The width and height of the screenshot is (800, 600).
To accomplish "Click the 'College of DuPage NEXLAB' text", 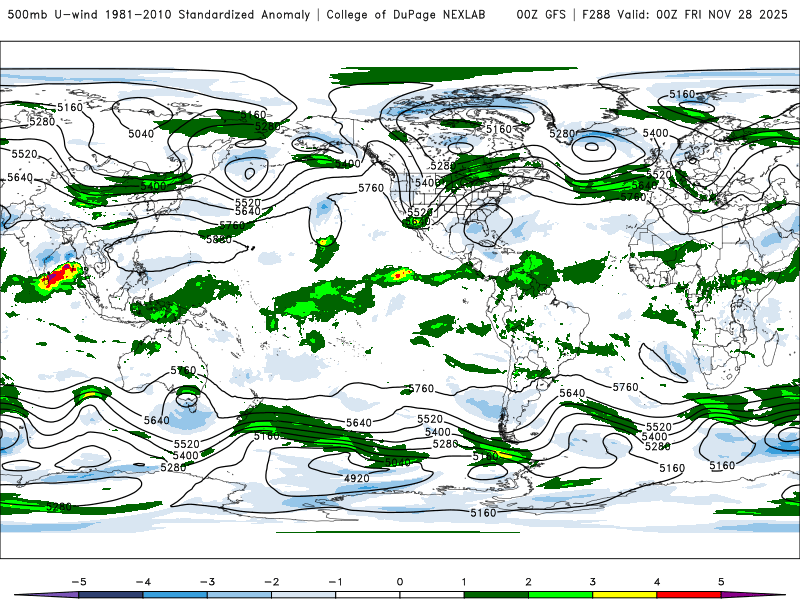I will [406, 14].
